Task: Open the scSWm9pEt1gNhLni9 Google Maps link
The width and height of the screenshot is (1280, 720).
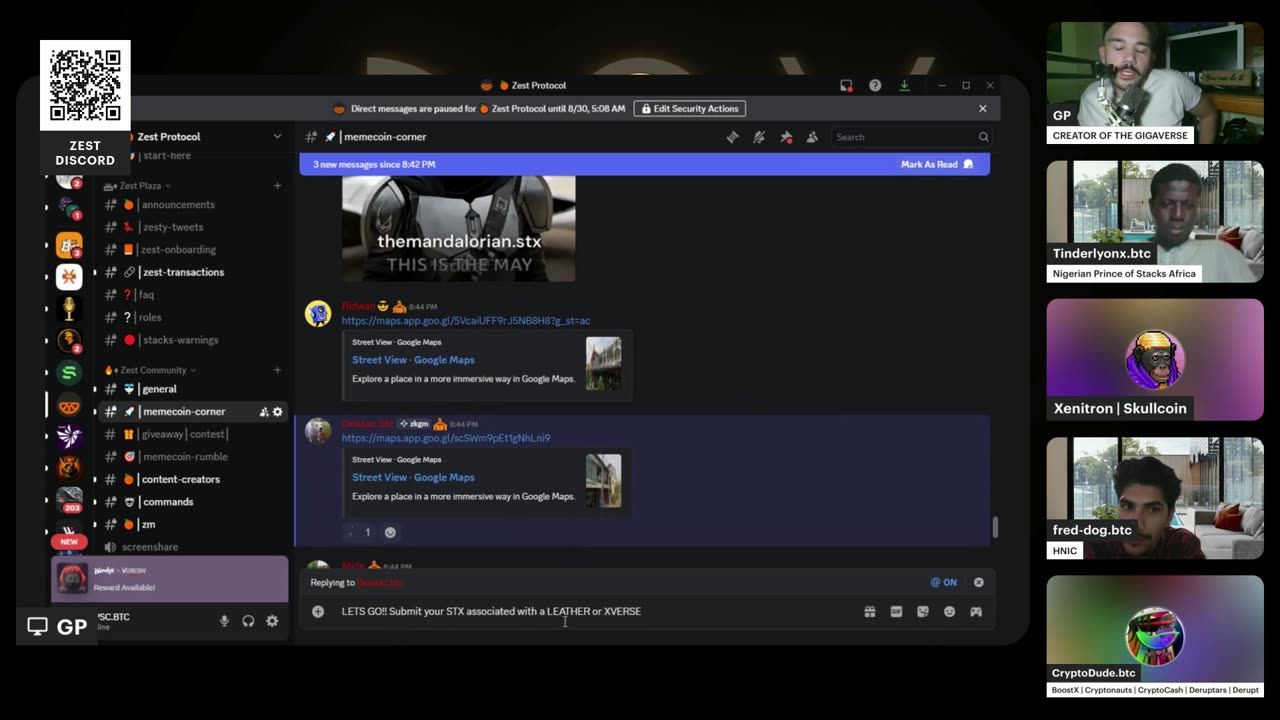Action: click(x=446, y=438)
